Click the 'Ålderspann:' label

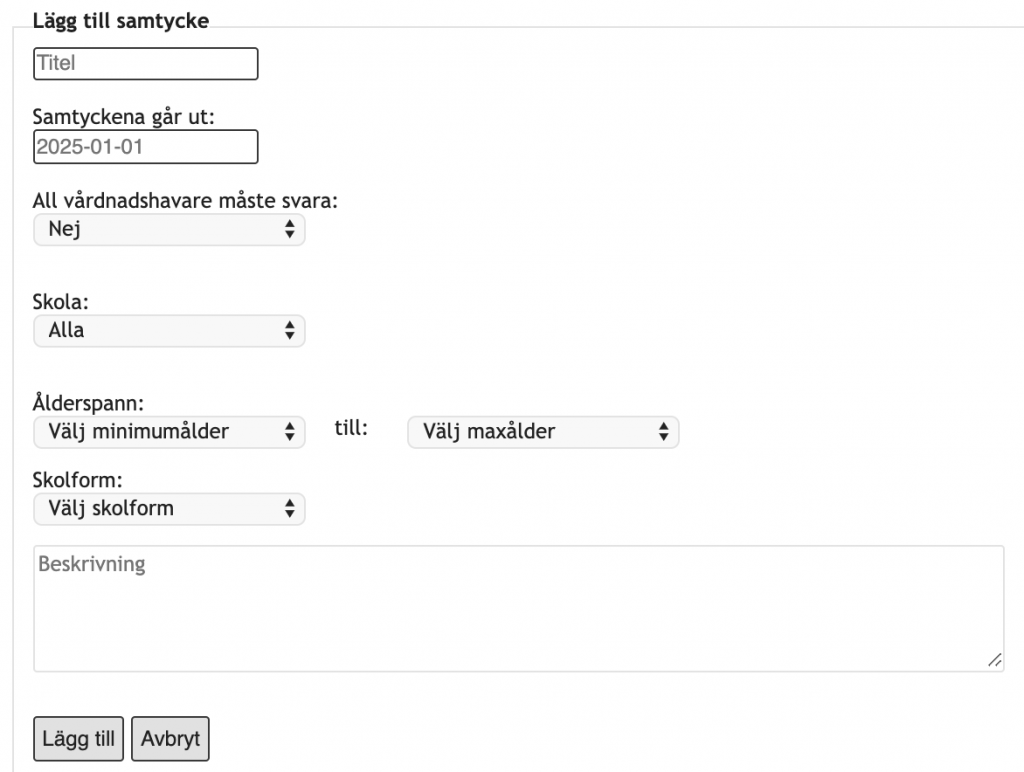click(x=88, y=403)
